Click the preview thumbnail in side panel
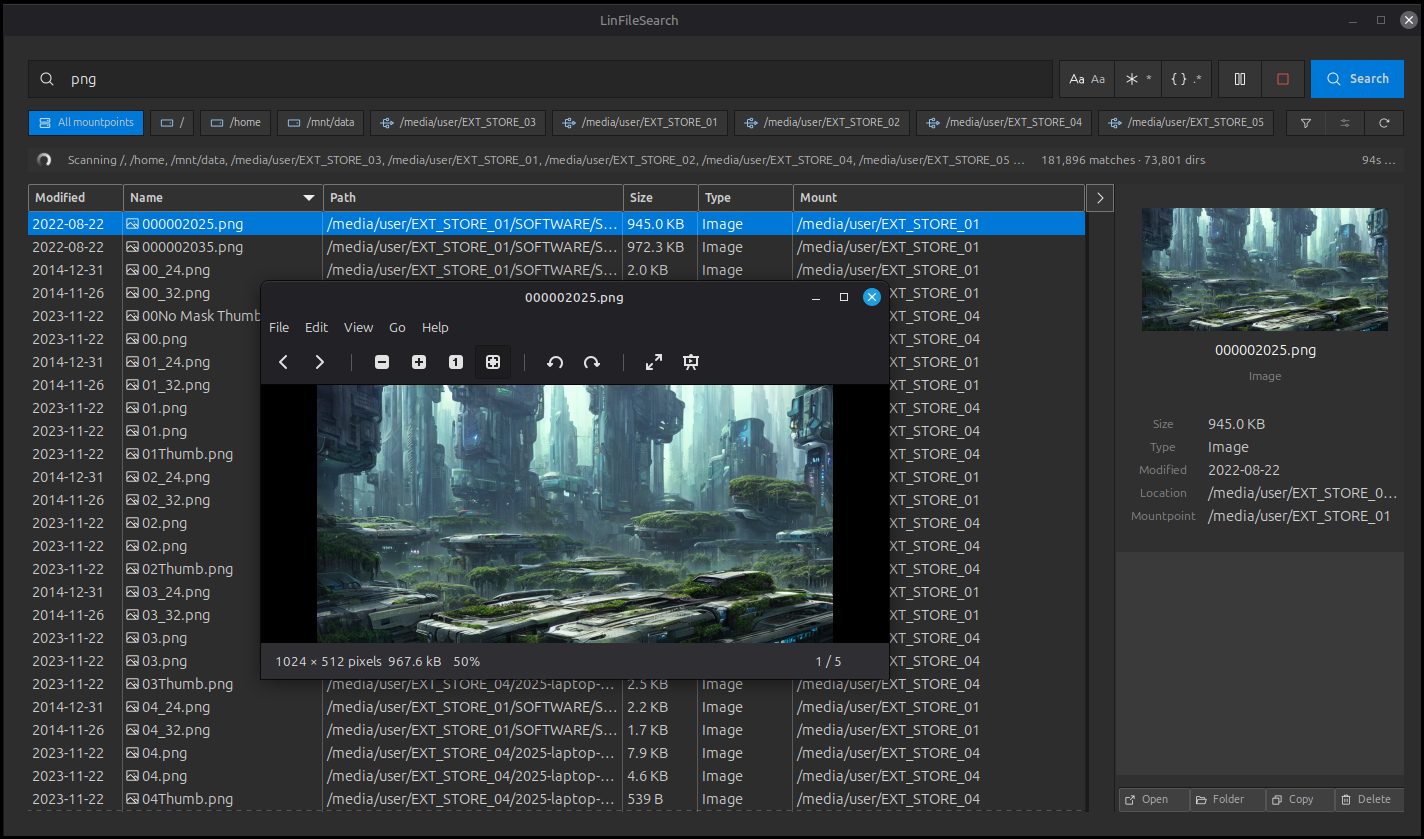1424x839 pixels. 1265,269
